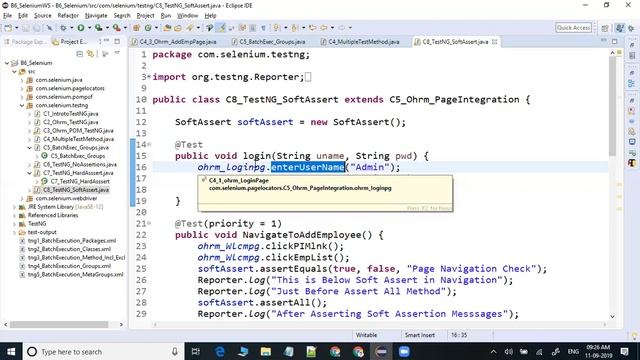Switch to the Project Explorer tab
Image resolution: width=640 pixels, height=360 pixels.
point(69,42)
